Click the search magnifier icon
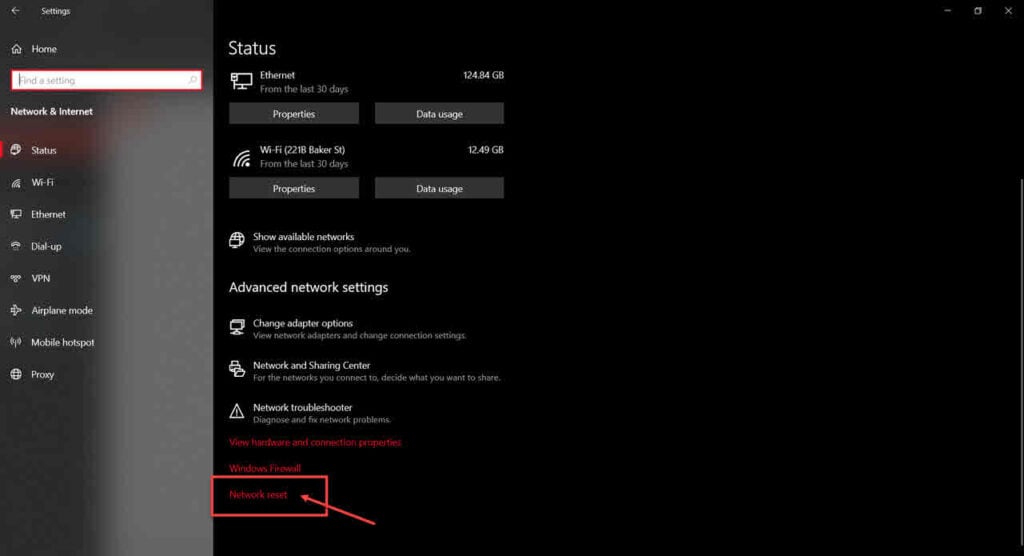 192,80
